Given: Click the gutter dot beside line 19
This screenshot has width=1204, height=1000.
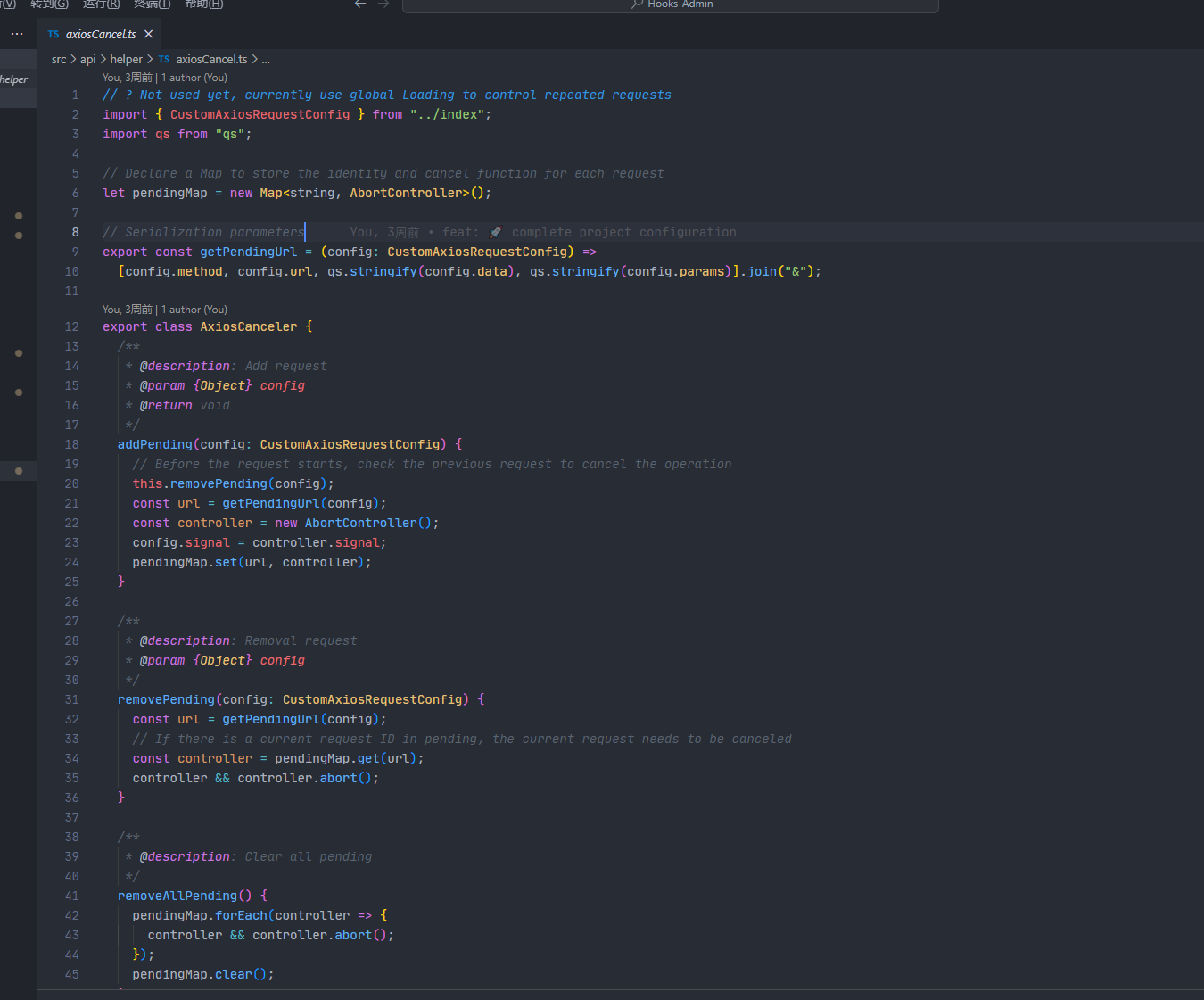Looking at the screenshot, I should coord(19,470).
